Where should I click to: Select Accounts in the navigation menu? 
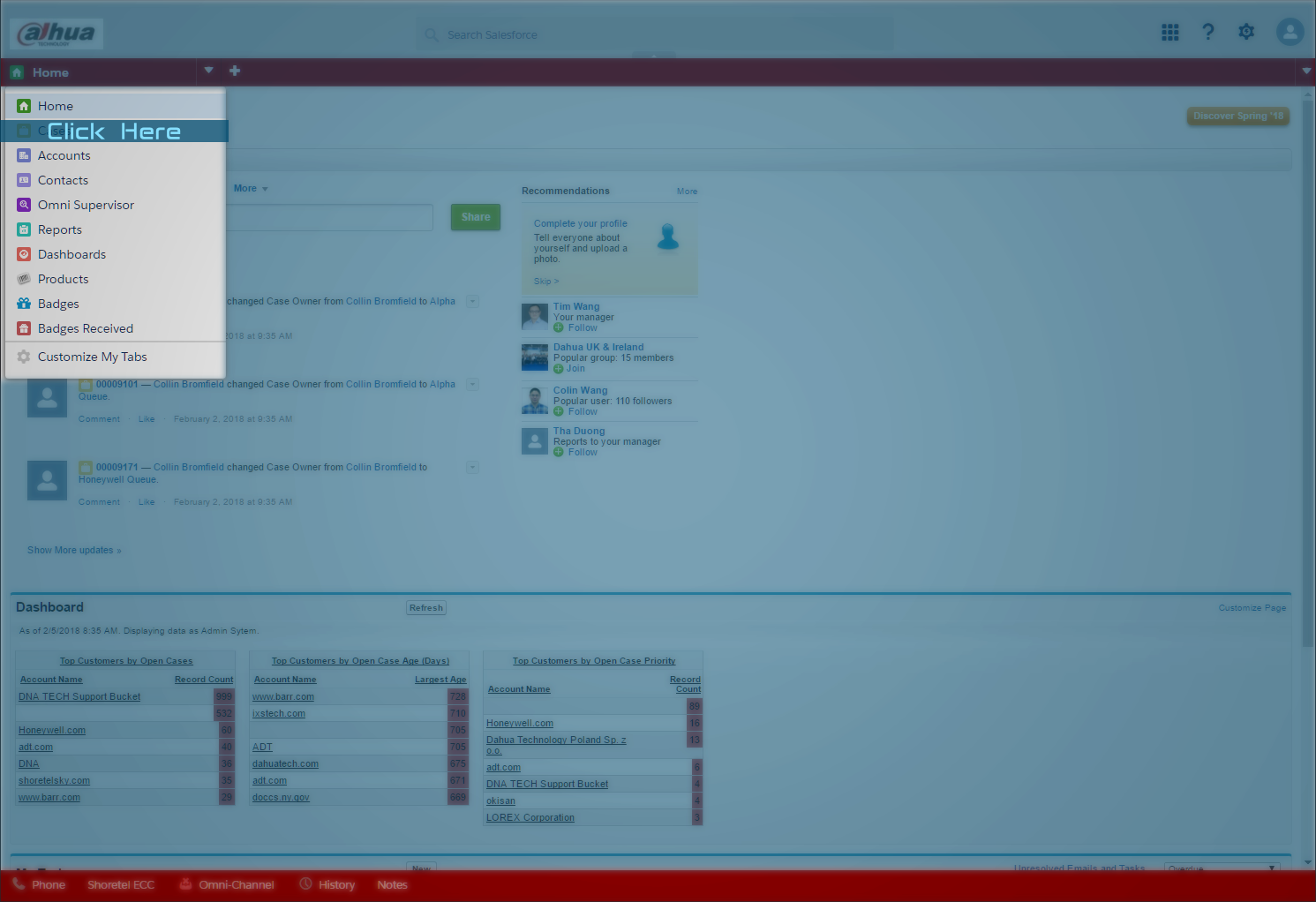(x=116, y=155)
